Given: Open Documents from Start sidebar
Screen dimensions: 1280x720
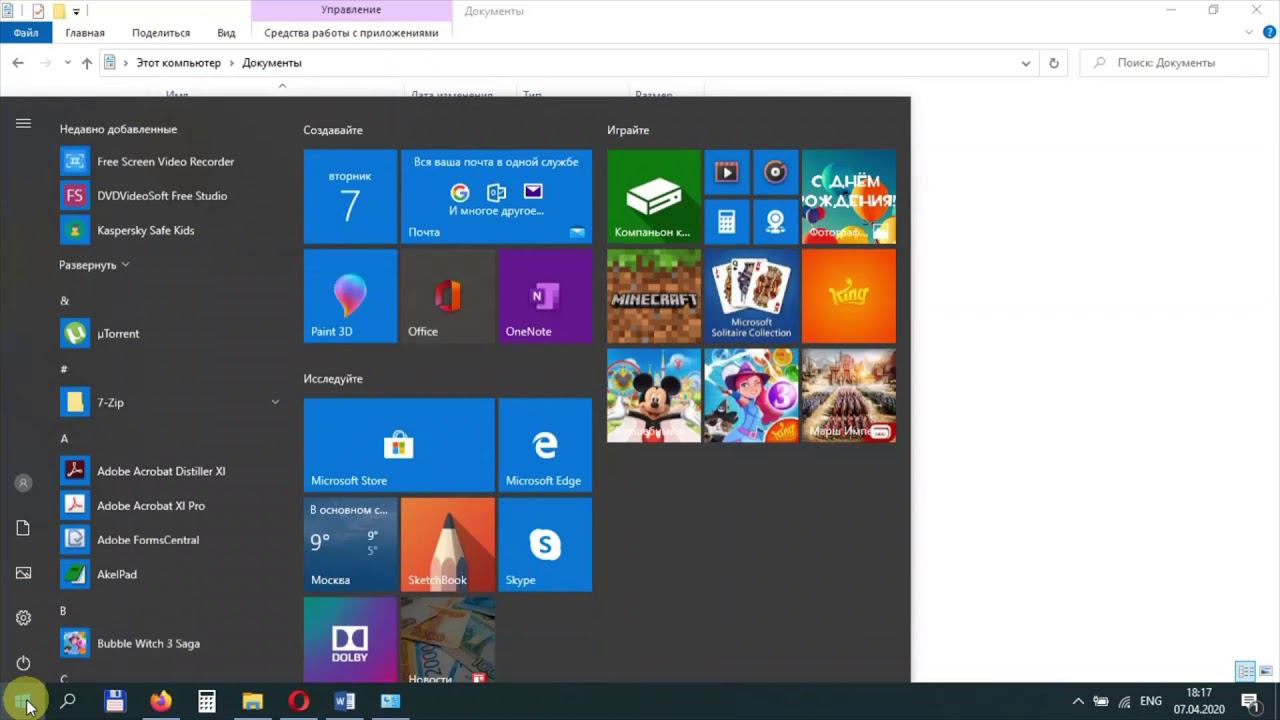Looking at the screenshot, I should pos(23,528).
